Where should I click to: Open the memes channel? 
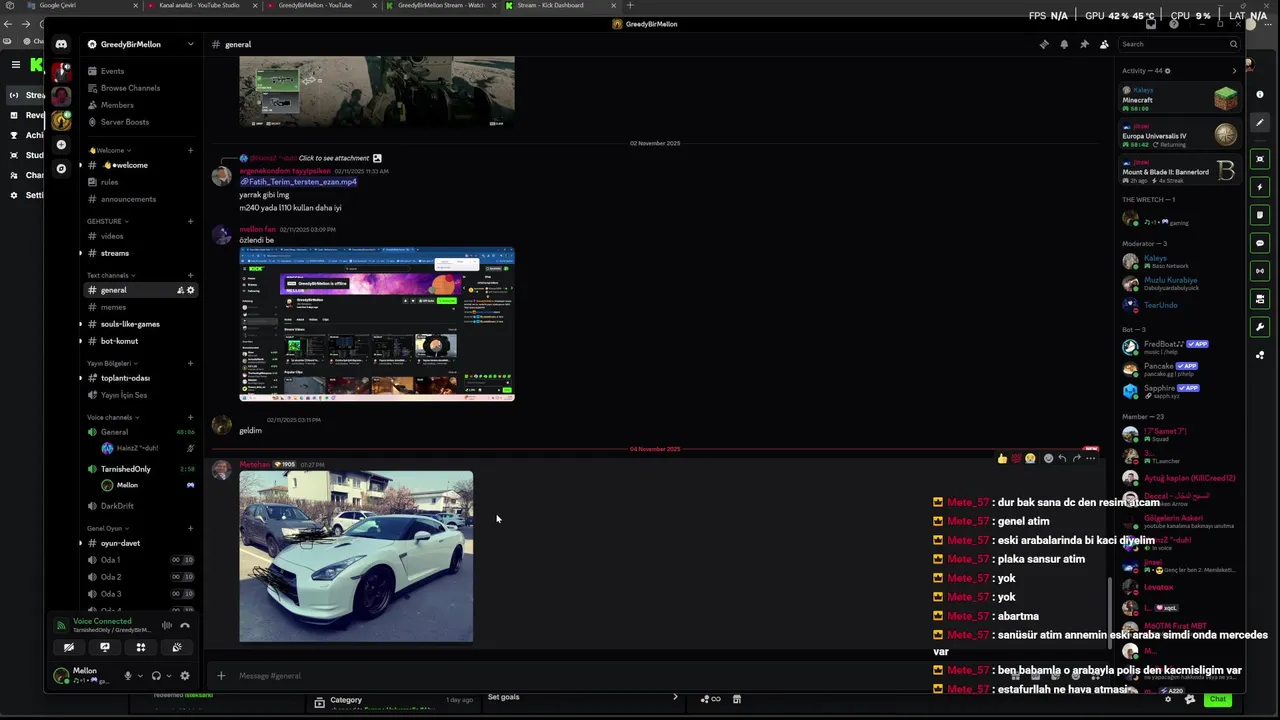coord(113,307)
